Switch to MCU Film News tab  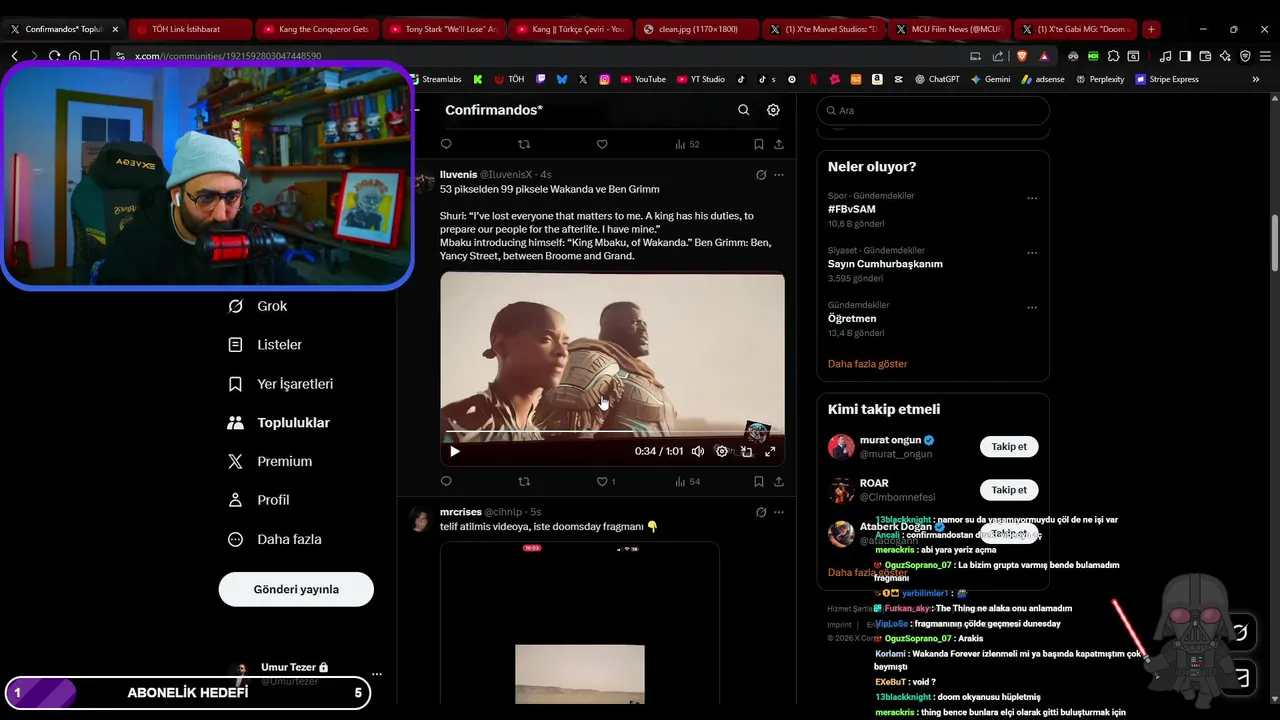pyautogui.click(x=948, y=29)
